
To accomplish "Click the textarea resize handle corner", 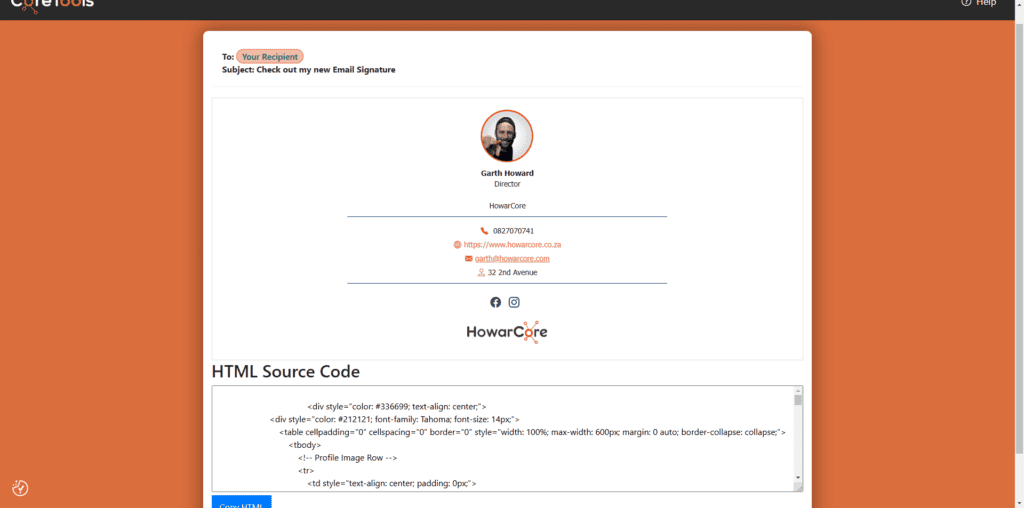I will [x=798, y=487].
